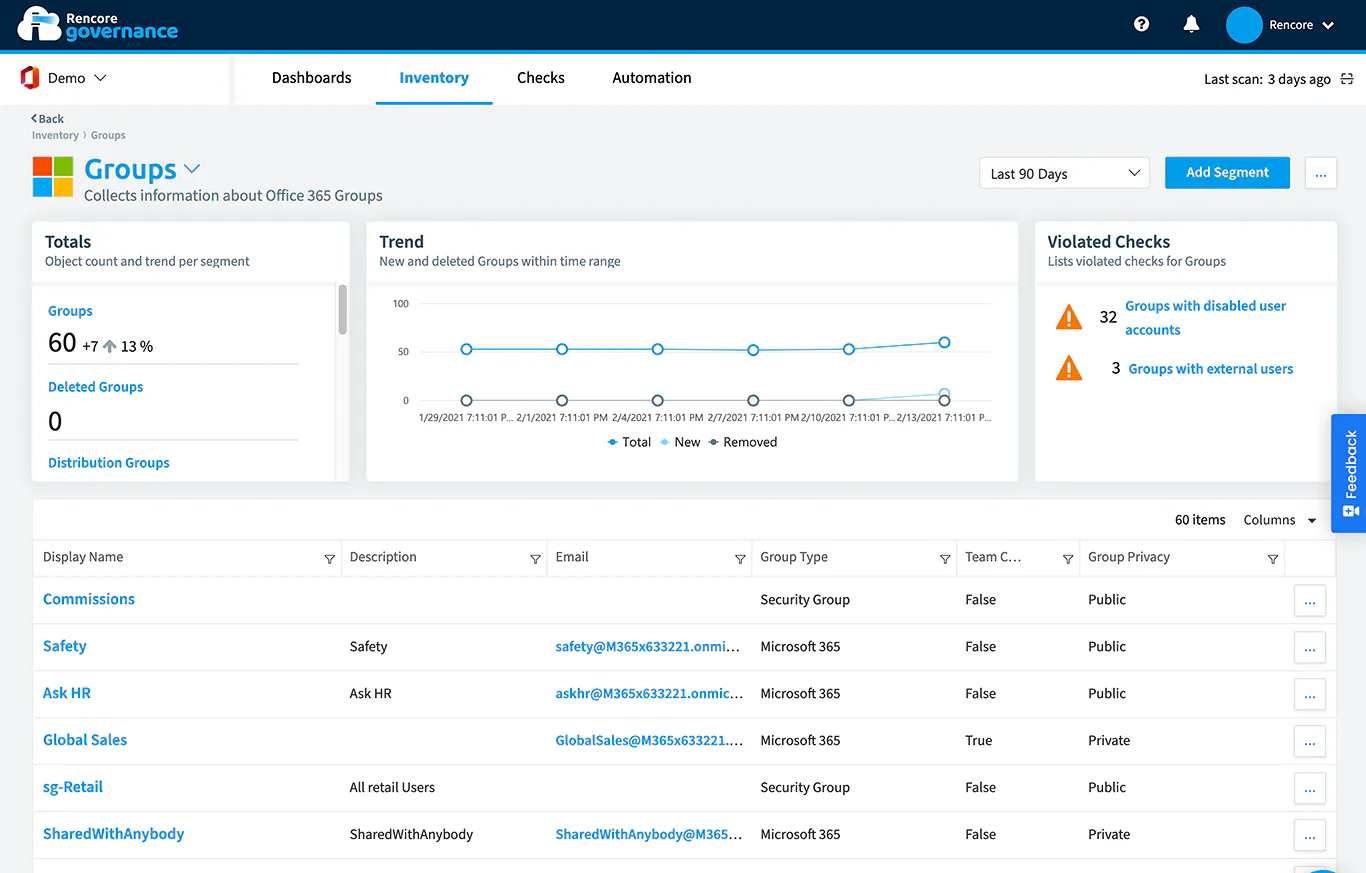Open row actions for Commissions

point(1309,601)
